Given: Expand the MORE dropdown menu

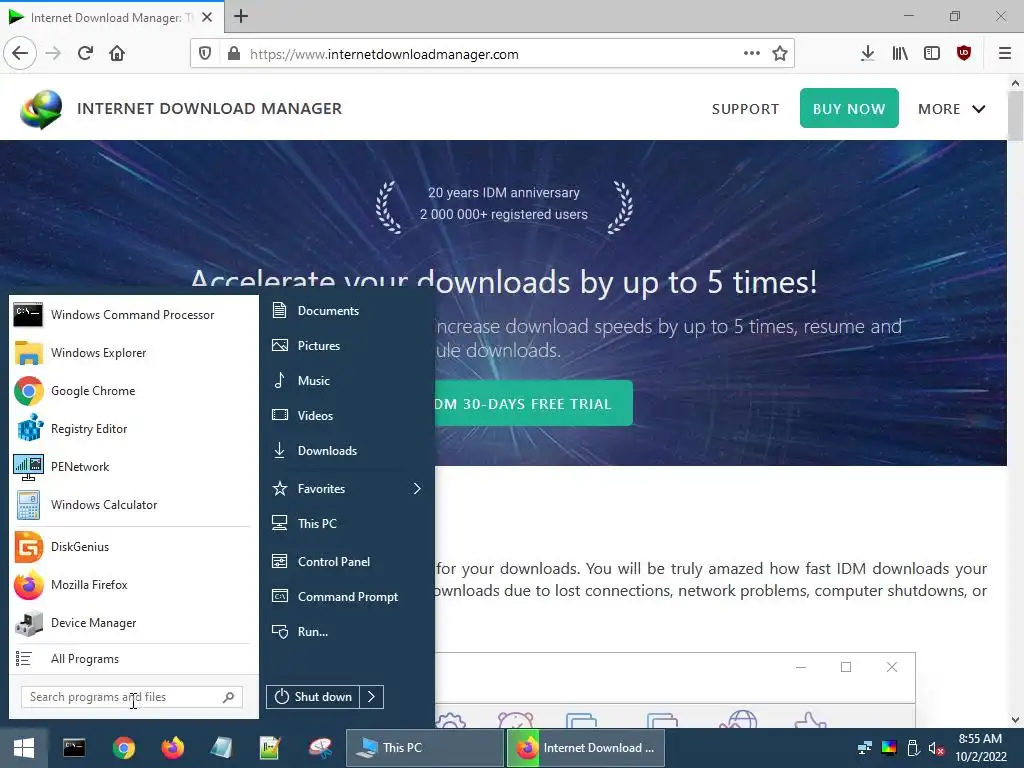Looking at the screenshot, I should tap(952, 109).
